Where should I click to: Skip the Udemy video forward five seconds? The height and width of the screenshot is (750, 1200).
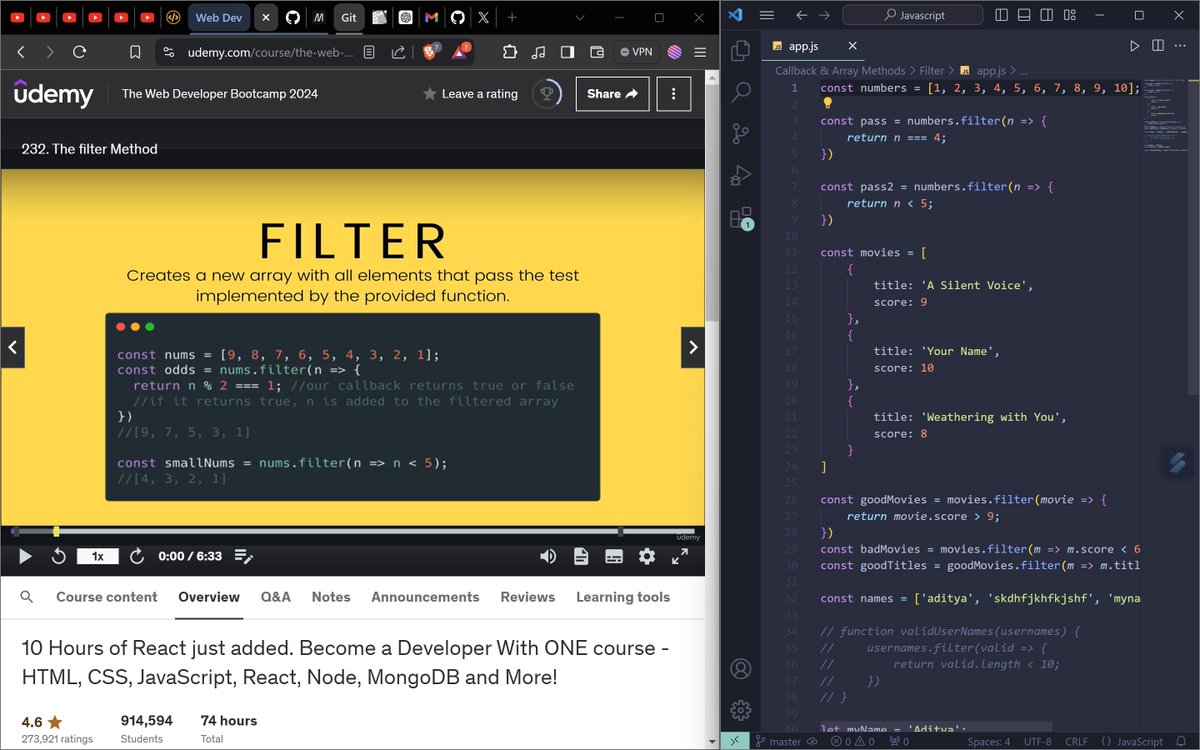[137, 556]
